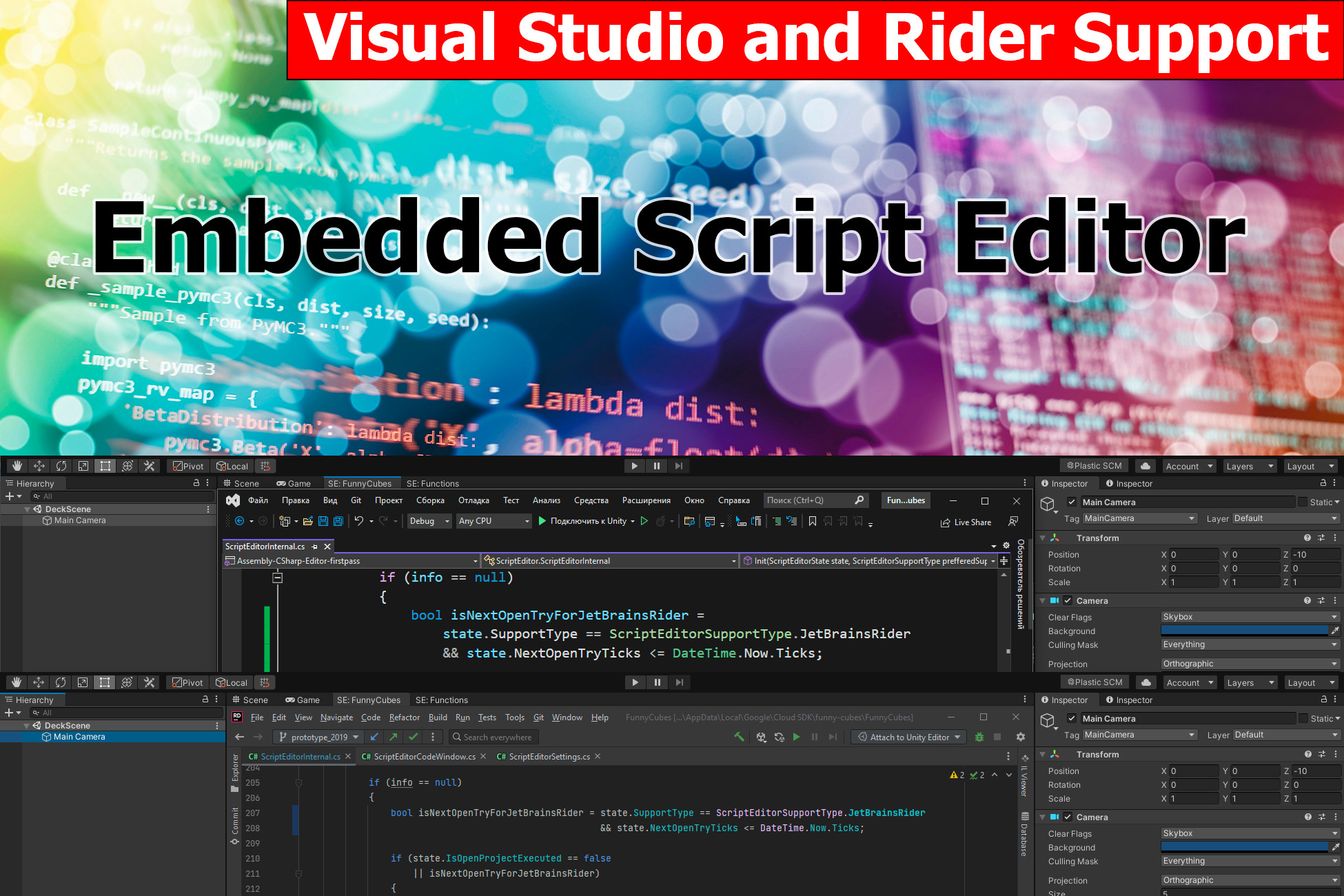The width and height of the screenshot is (1344, 896).
Task: Click the build hammer icon in Rider
Action: pos(739,737)
